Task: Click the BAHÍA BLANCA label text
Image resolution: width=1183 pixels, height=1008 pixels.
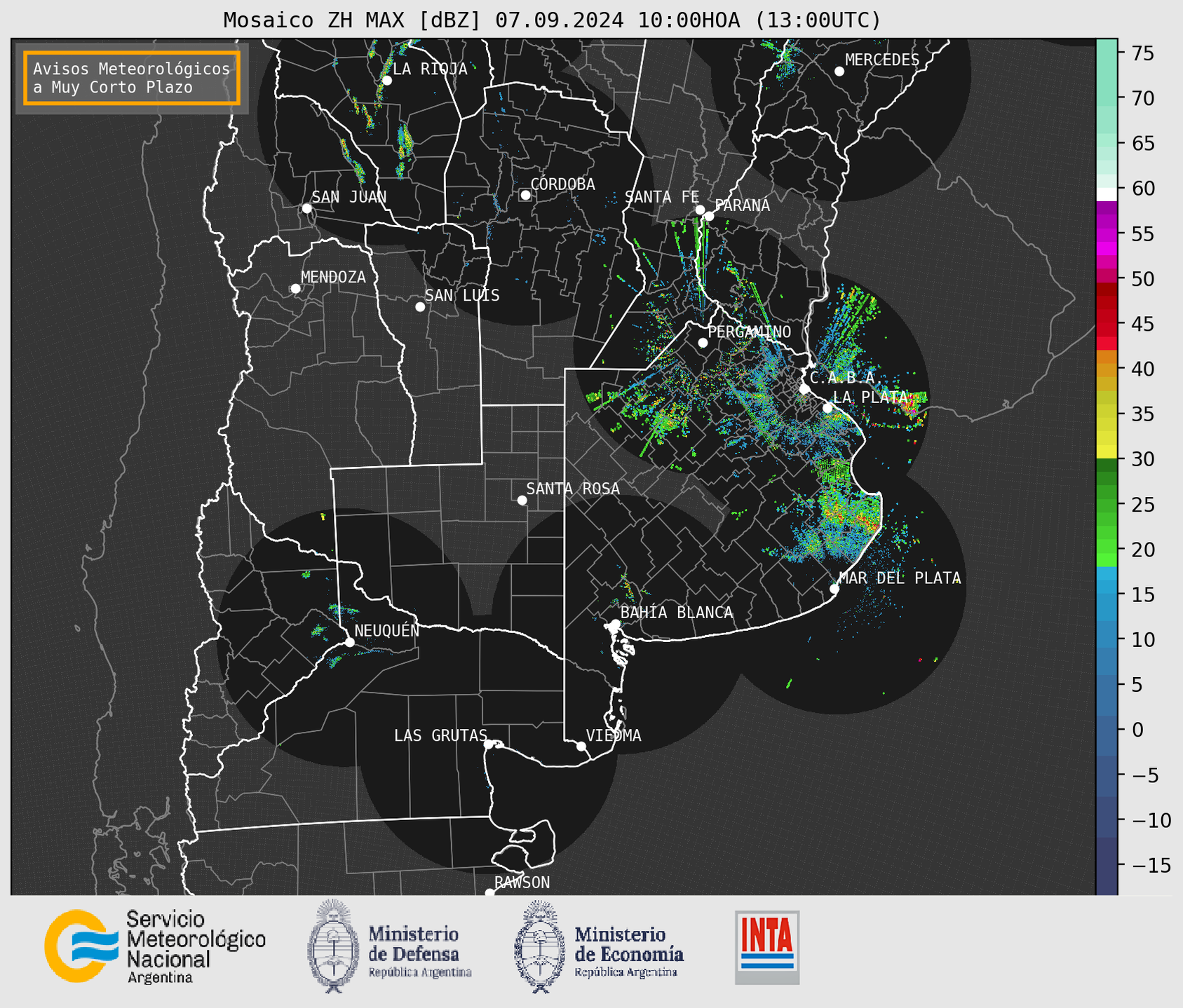Action: [677, 613]
